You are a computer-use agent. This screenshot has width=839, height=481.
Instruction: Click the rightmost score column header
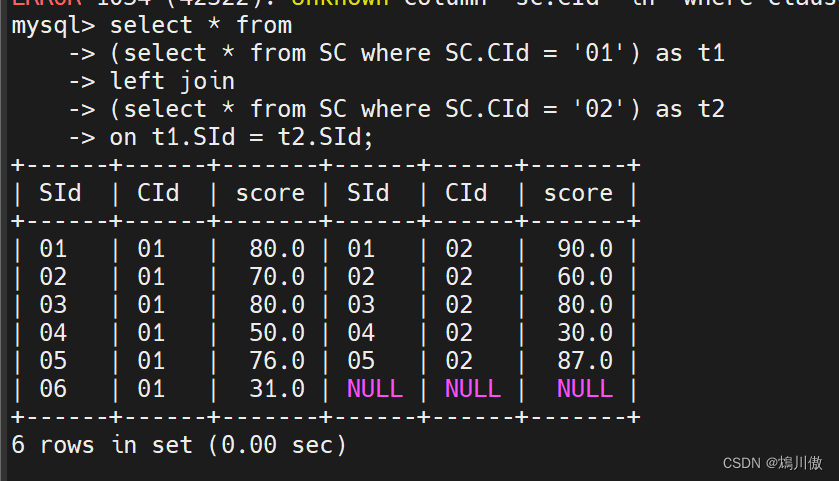click(x=577, y=193)
